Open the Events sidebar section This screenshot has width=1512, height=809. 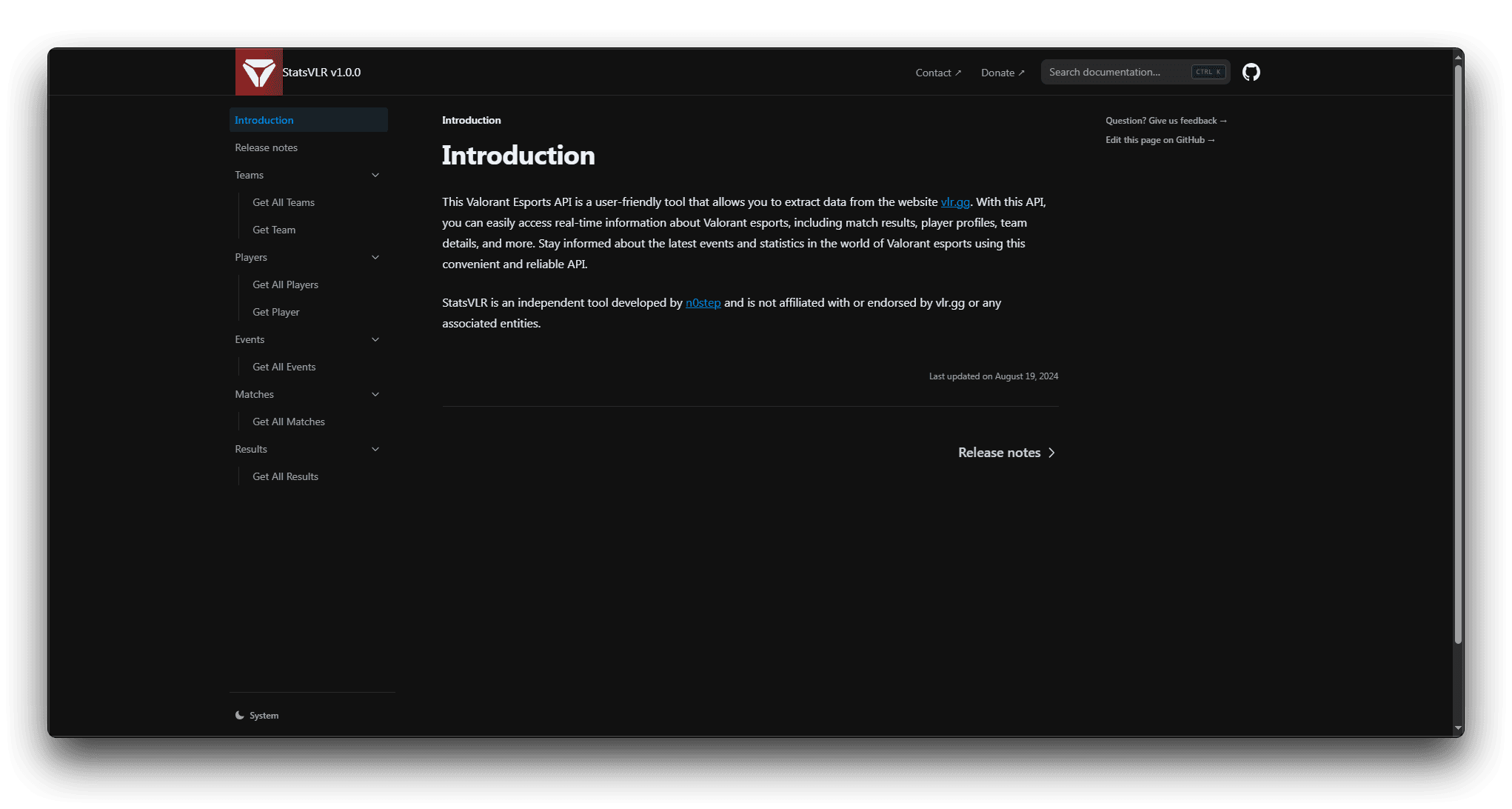(x=309, y=339)
